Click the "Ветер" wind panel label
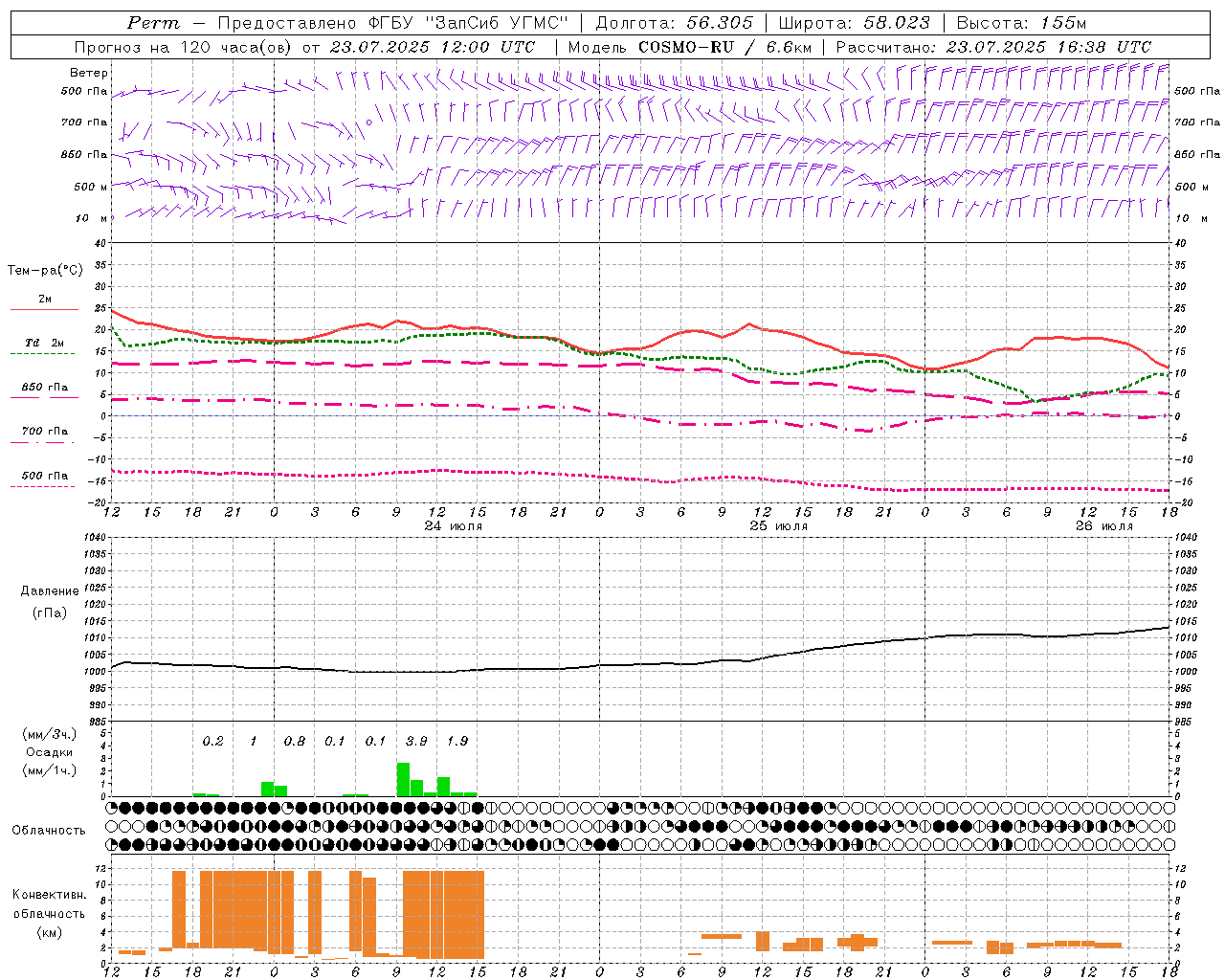This screenshot has height=980, width=1225. pyautogui.click(x=89, y=73)
